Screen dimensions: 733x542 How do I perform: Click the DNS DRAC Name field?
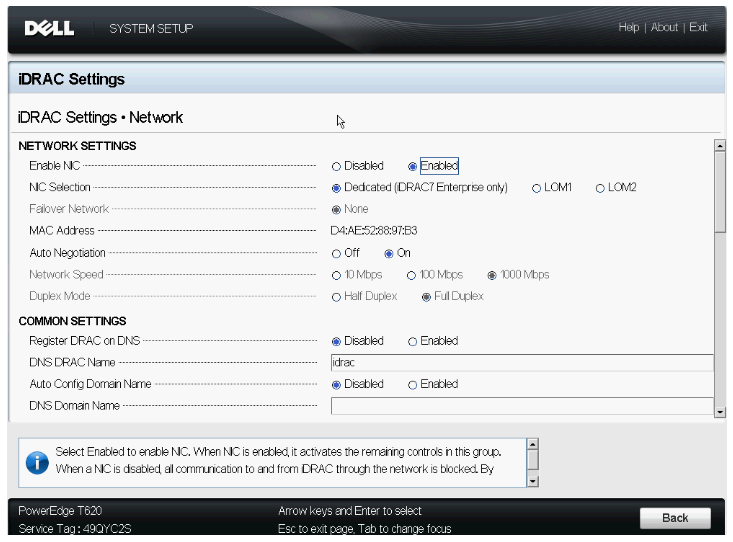click(522, 362)
